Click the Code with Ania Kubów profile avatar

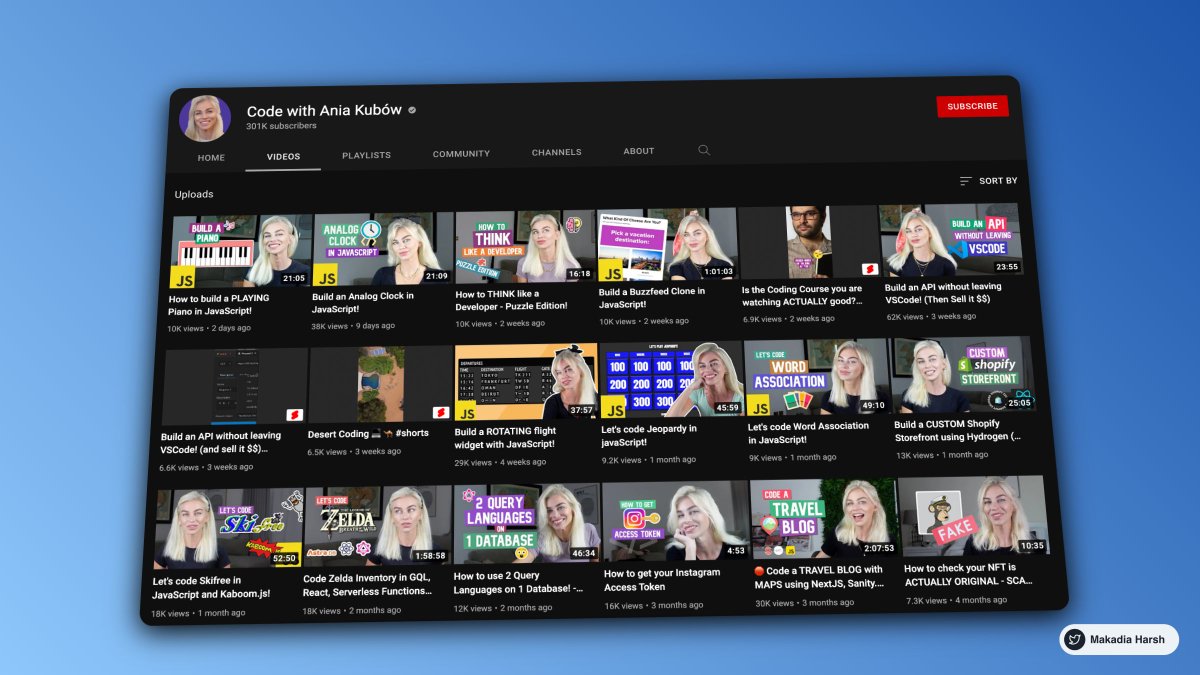[x=205, y=117]
